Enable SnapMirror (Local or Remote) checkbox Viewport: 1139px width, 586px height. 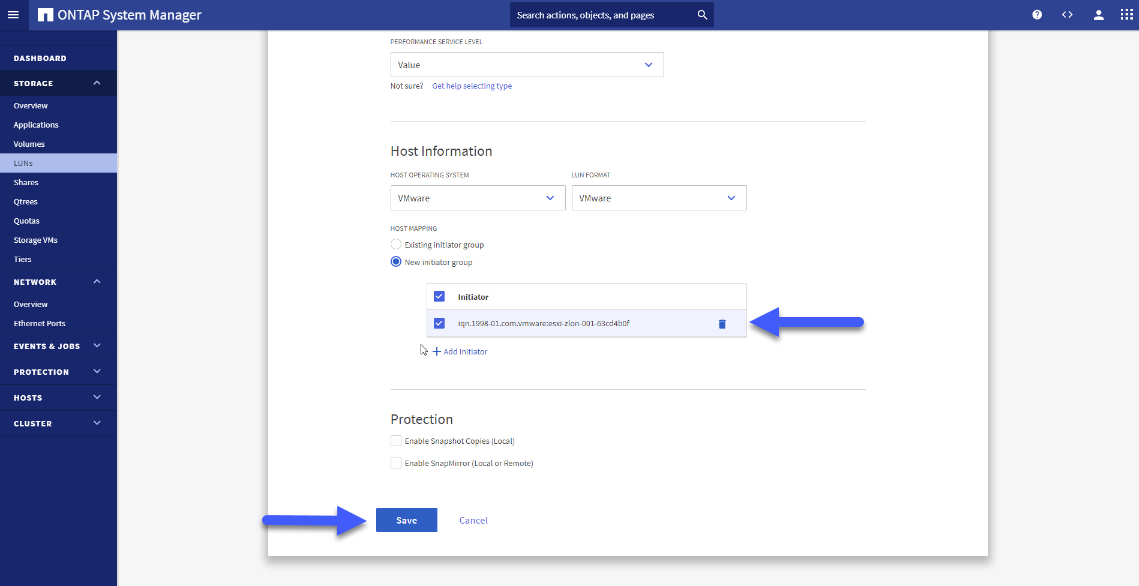tap(396, 463)
